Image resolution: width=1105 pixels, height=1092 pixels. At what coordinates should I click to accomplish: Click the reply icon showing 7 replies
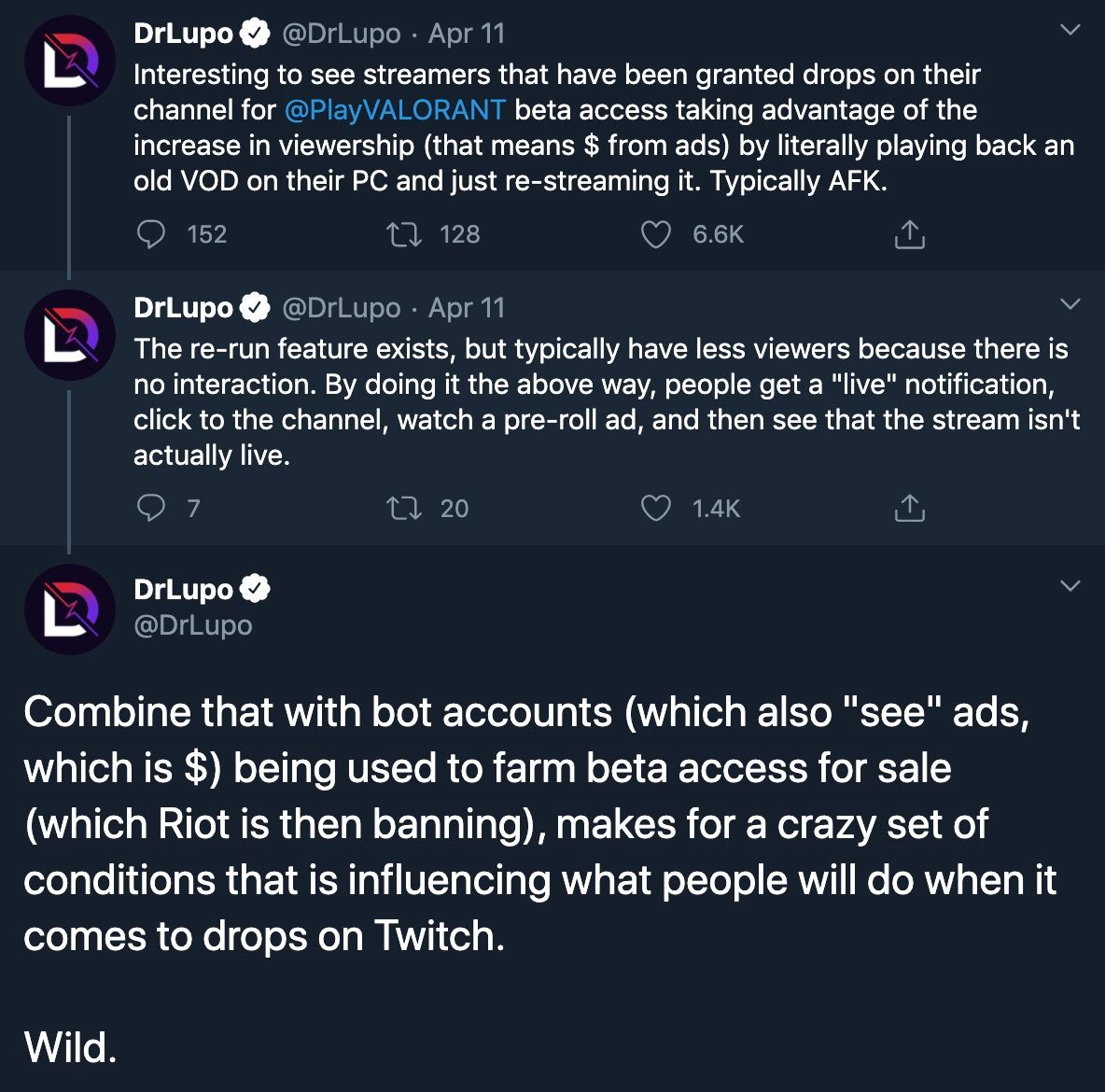[152, 508]
